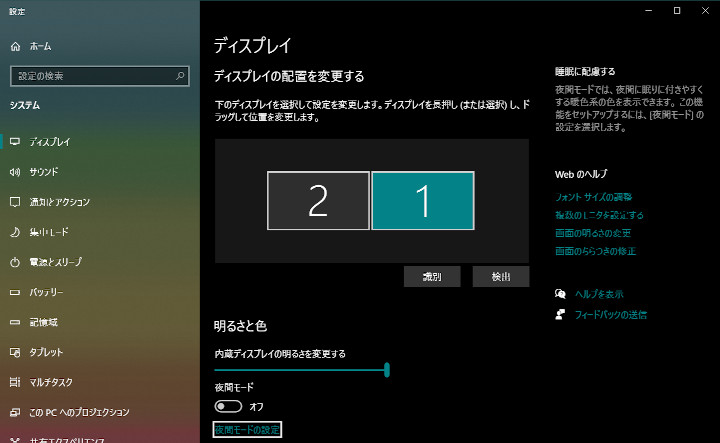Click the システム sidebar heading
720x443 pixels.
click(x=25, y=105)
